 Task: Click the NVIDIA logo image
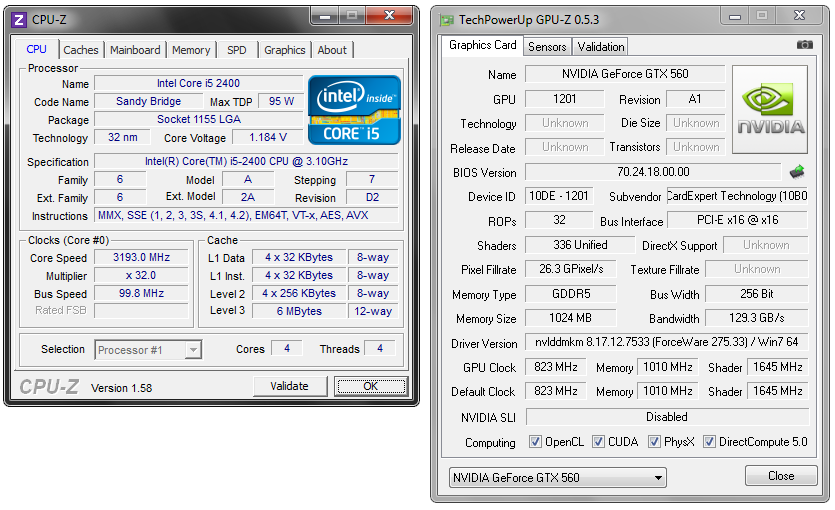[770, 110]
